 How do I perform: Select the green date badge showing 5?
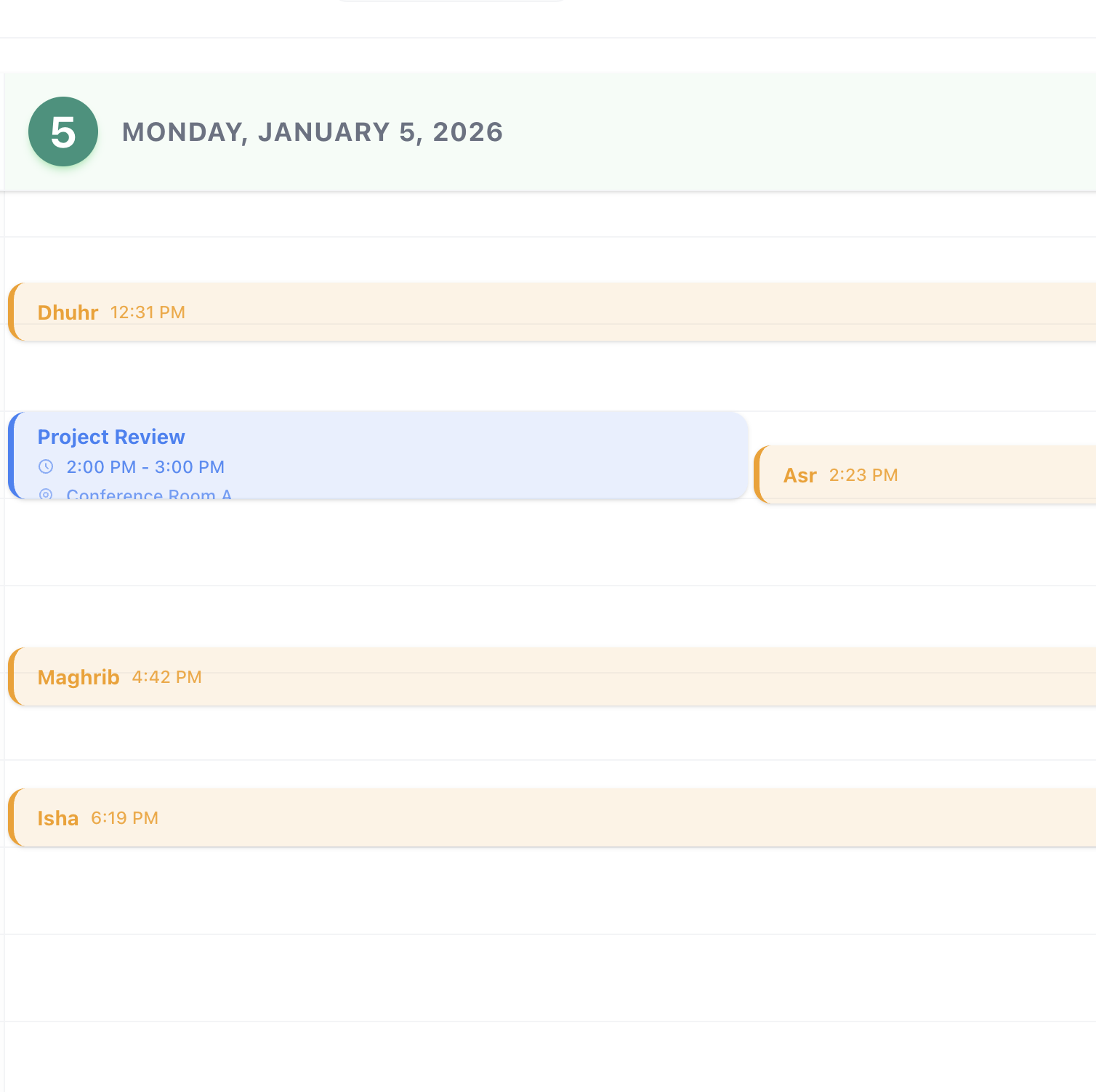63,132
